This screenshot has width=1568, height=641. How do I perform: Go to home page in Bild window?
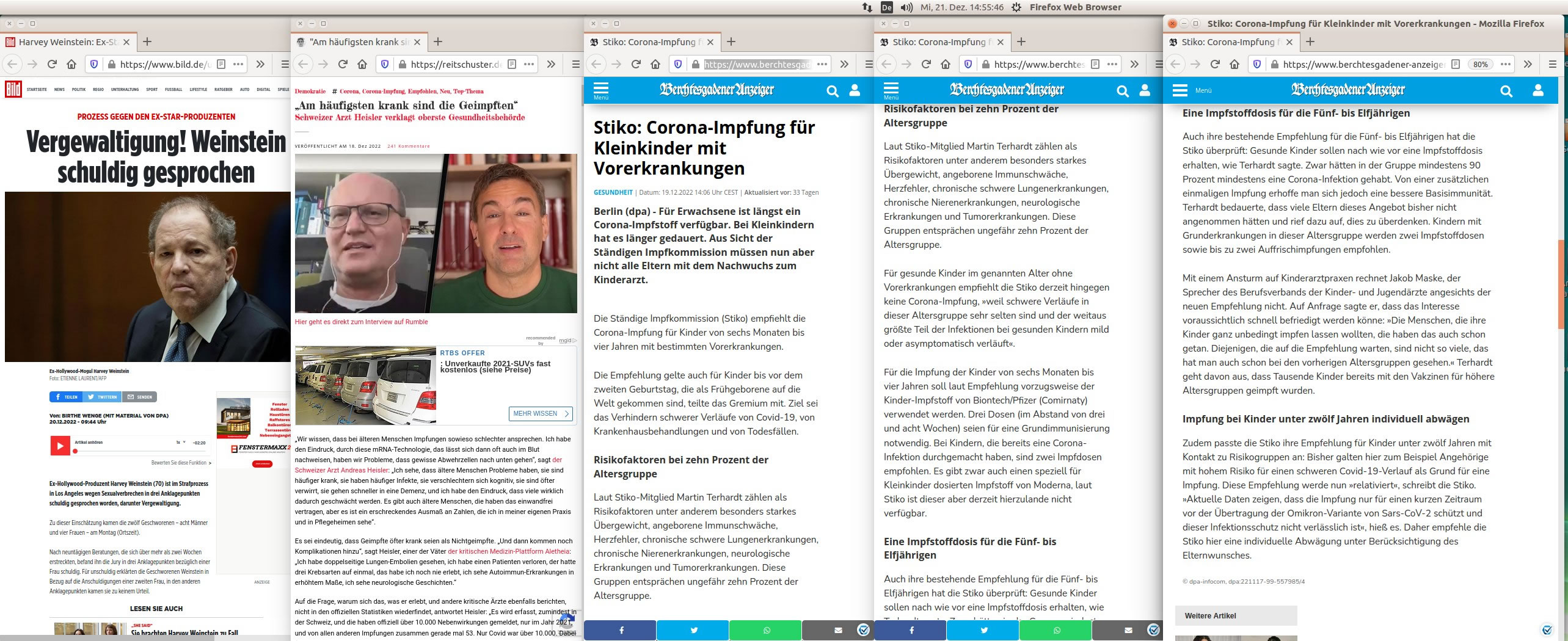tap(71, 64)
